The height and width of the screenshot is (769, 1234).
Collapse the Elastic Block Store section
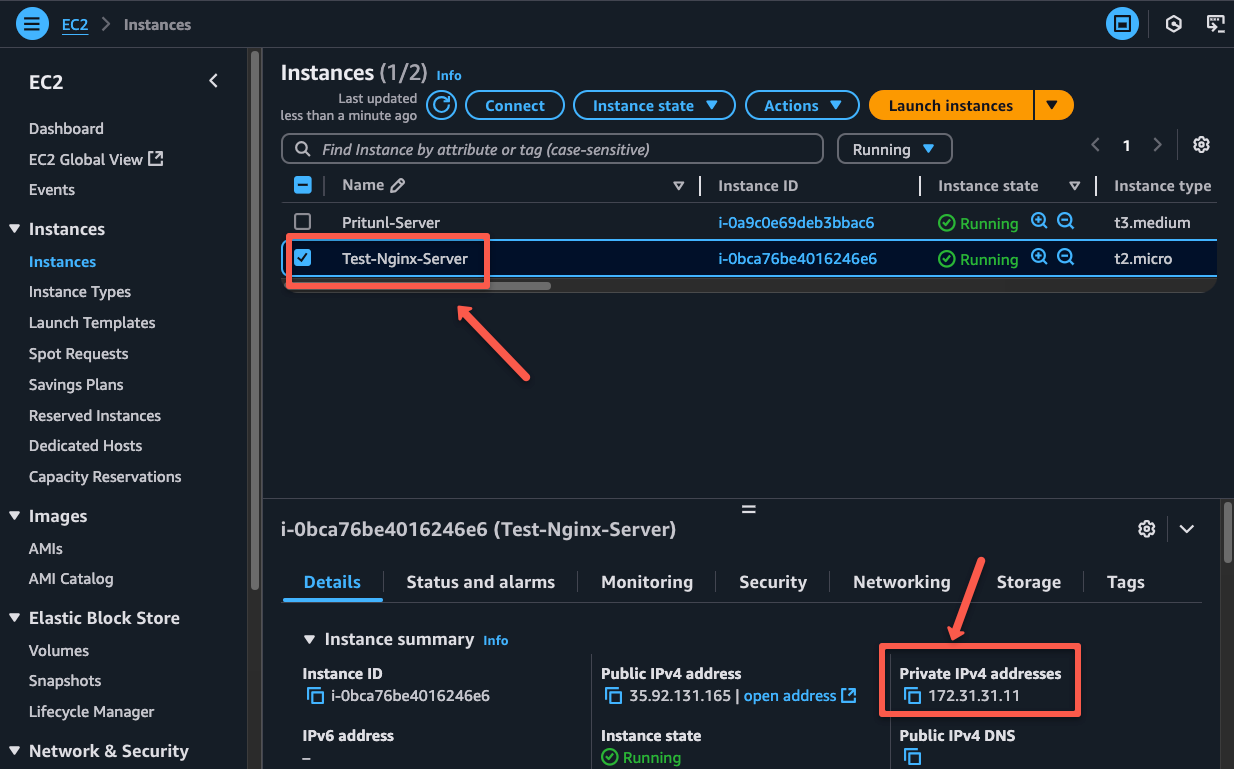[x=14, y=618]
